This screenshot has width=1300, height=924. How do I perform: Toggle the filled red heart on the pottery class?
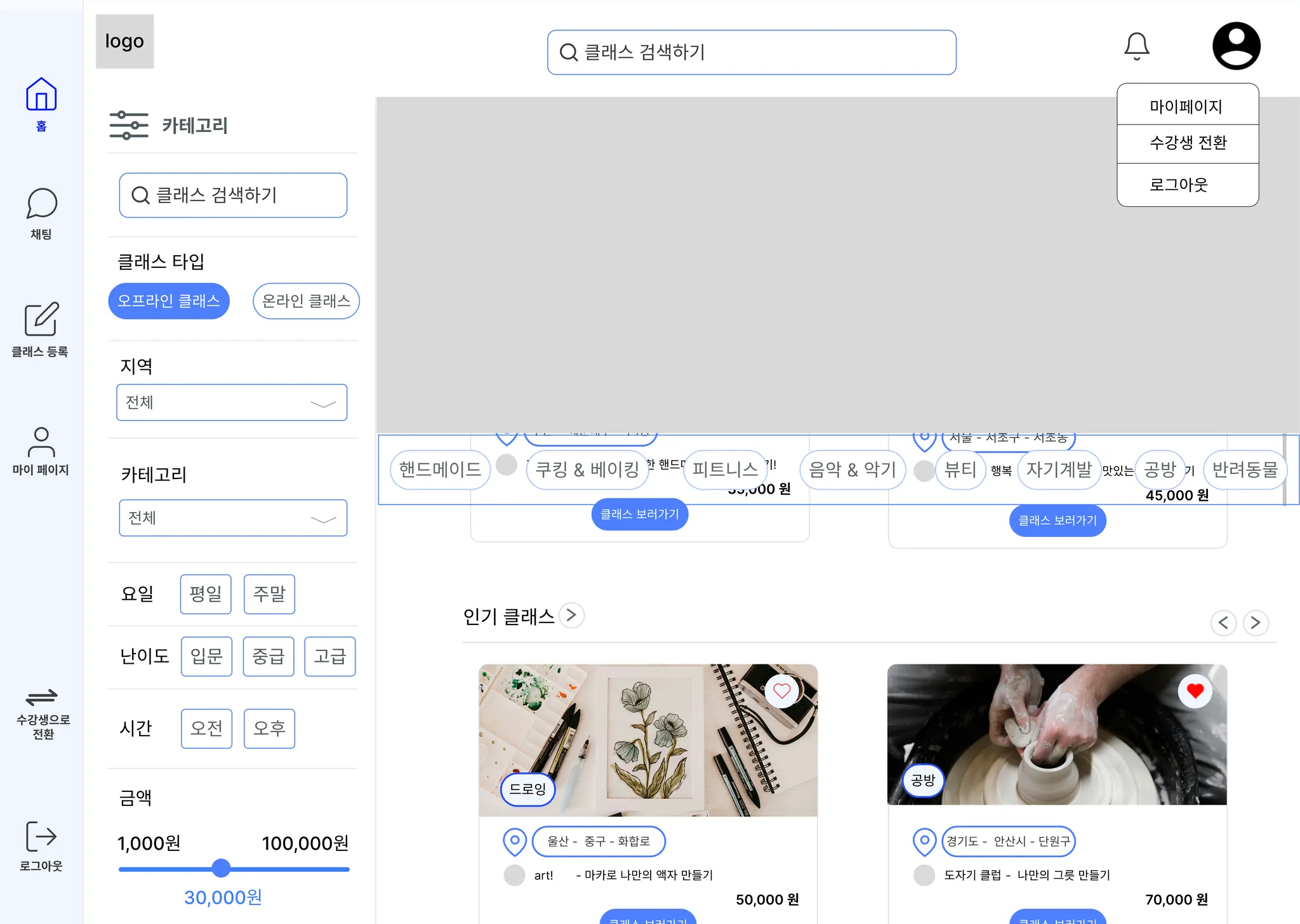click(x=1195, y=691)
